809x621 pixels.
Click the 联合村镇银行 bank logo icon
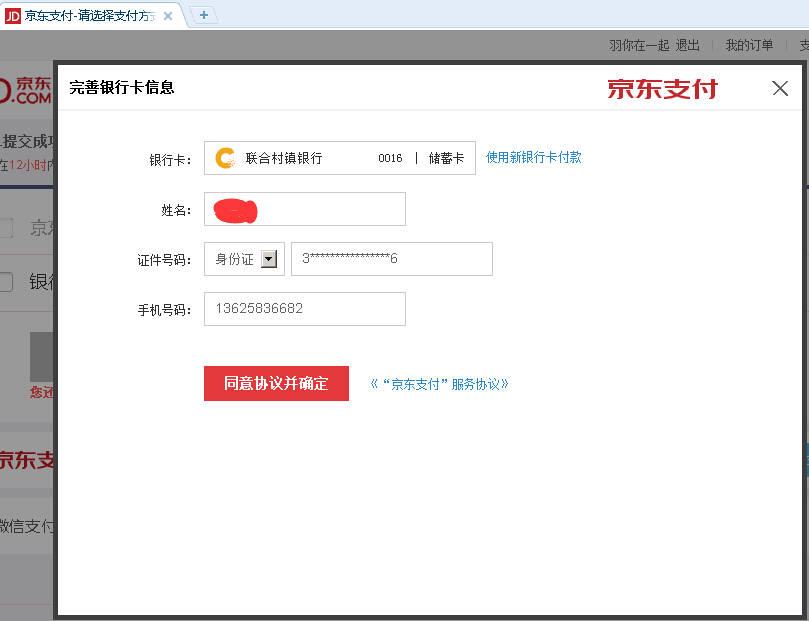click(225, 158)
